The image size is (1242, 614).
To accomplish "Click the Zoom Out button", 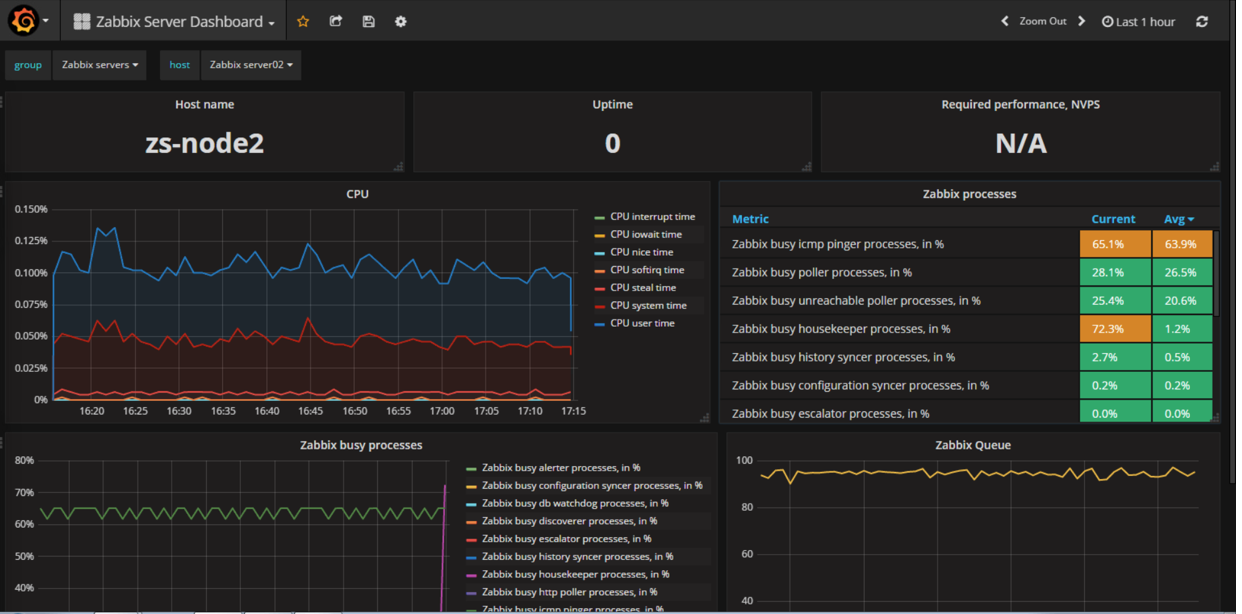I will (1042, 21).
